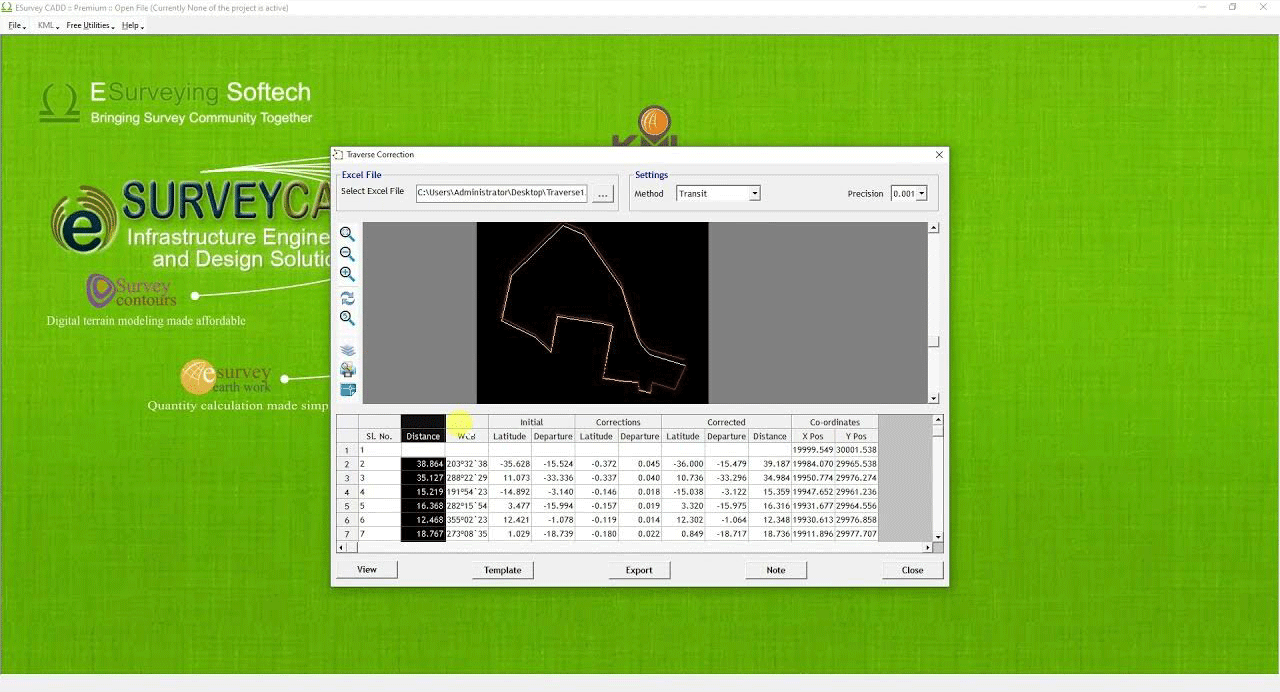Open the File menu

(16, 25)
